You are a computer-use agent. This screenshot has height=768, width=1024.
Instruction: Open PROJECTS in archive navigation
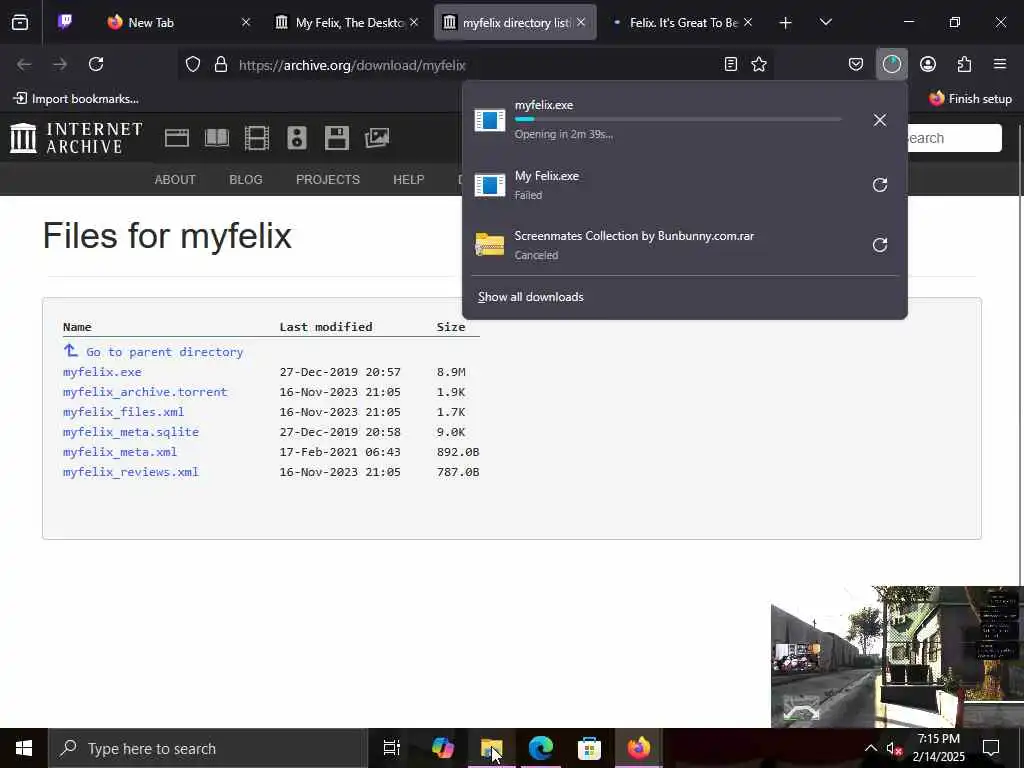click(x=328, y=180)
